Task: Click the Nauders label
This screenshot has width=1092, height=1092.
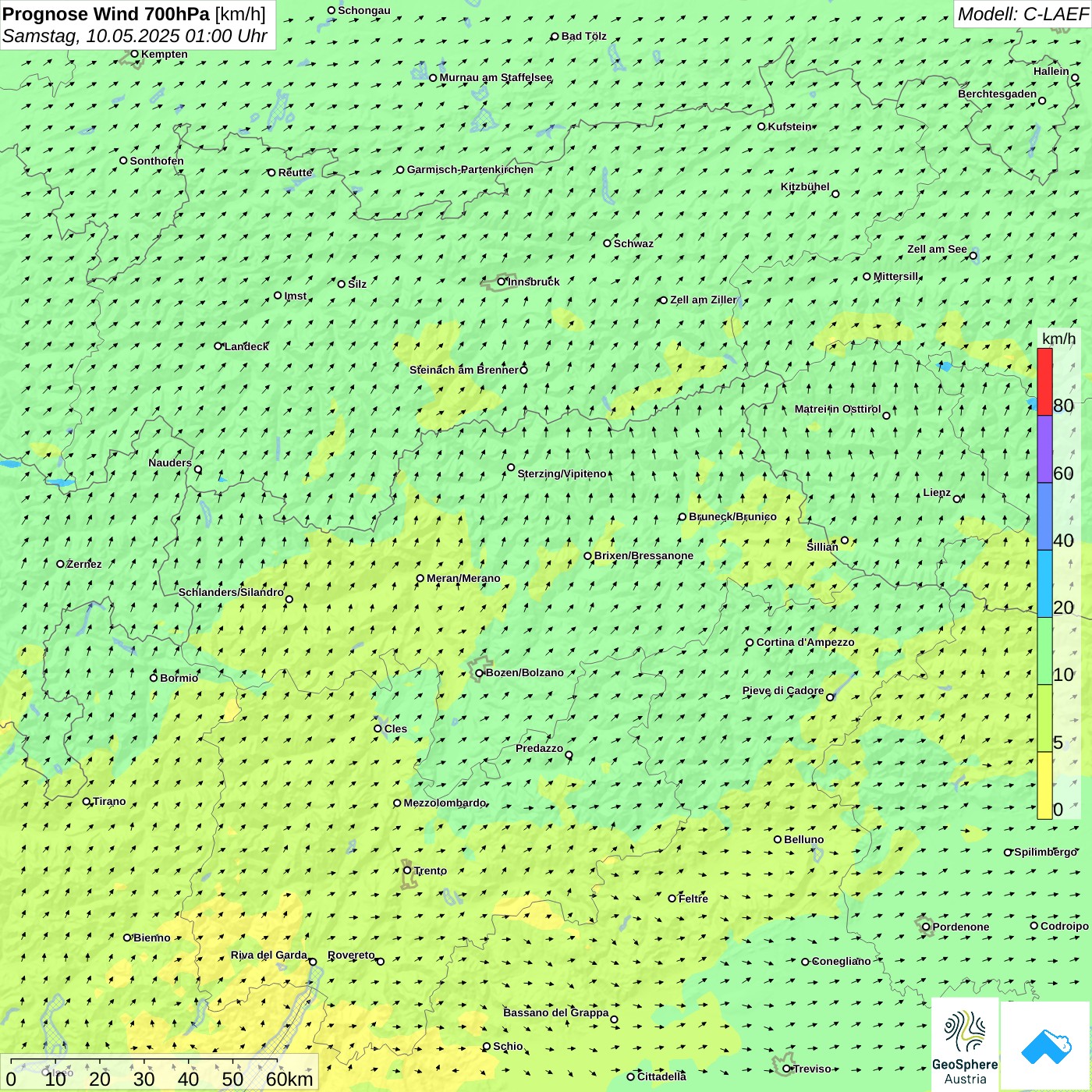Action: [x=169, y=463]
